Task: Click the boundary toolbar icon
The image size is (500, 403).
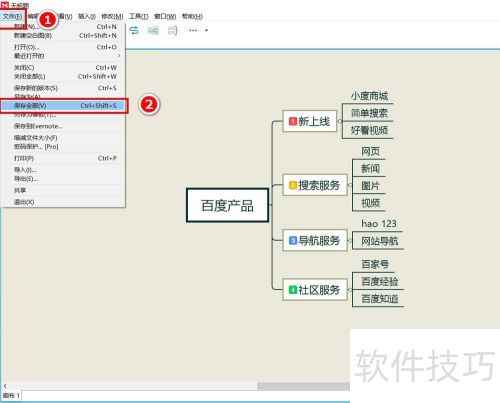Action: (153, 31)
